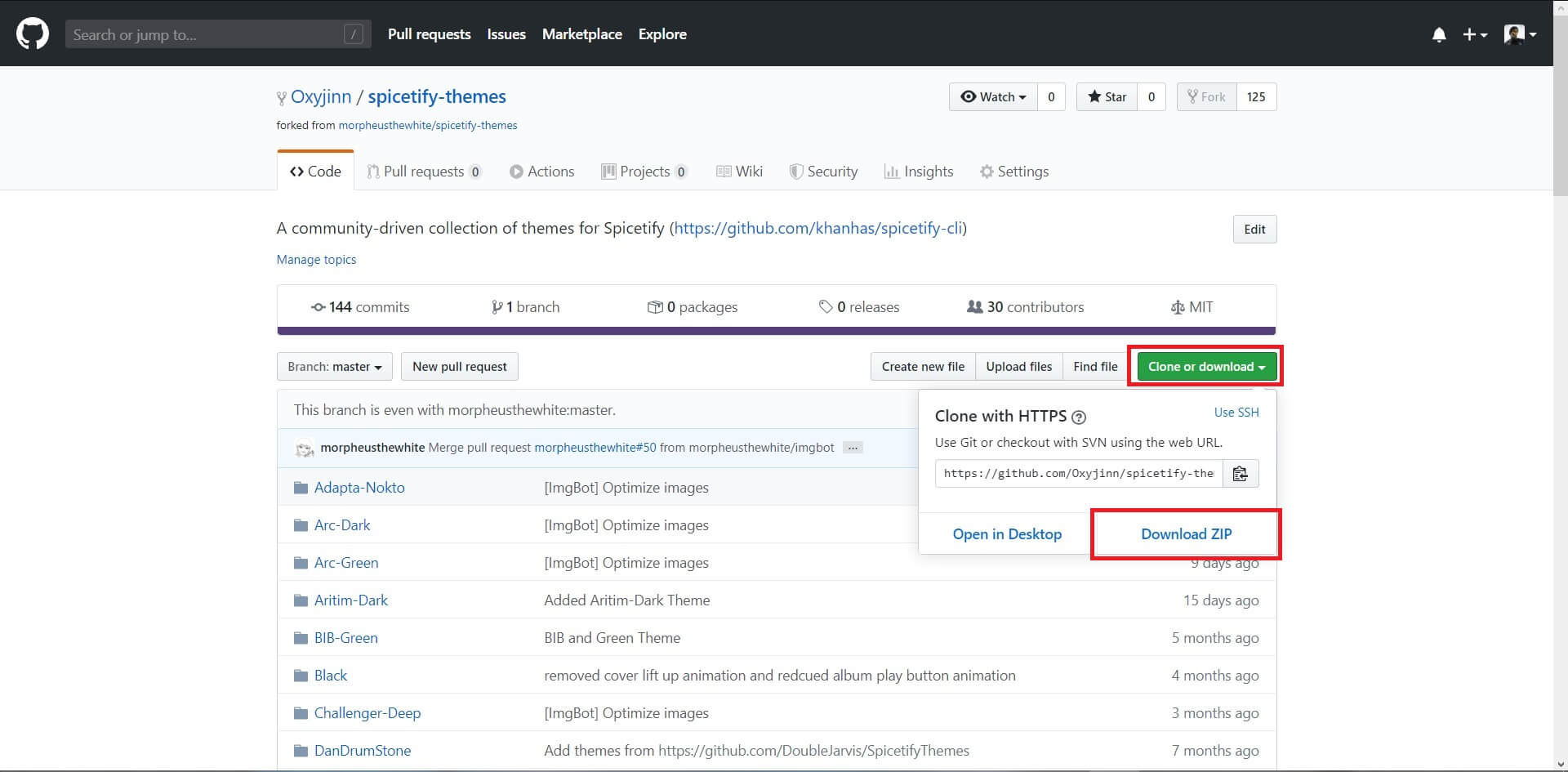Switch to the Insights tab
This screenshot has width=1568, height=772.
(x=919, y=172)
